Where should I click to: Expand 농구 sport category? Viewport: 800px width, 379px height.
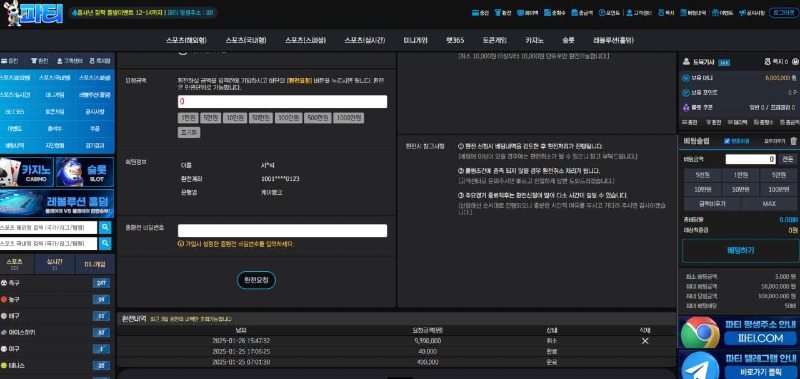57,299
